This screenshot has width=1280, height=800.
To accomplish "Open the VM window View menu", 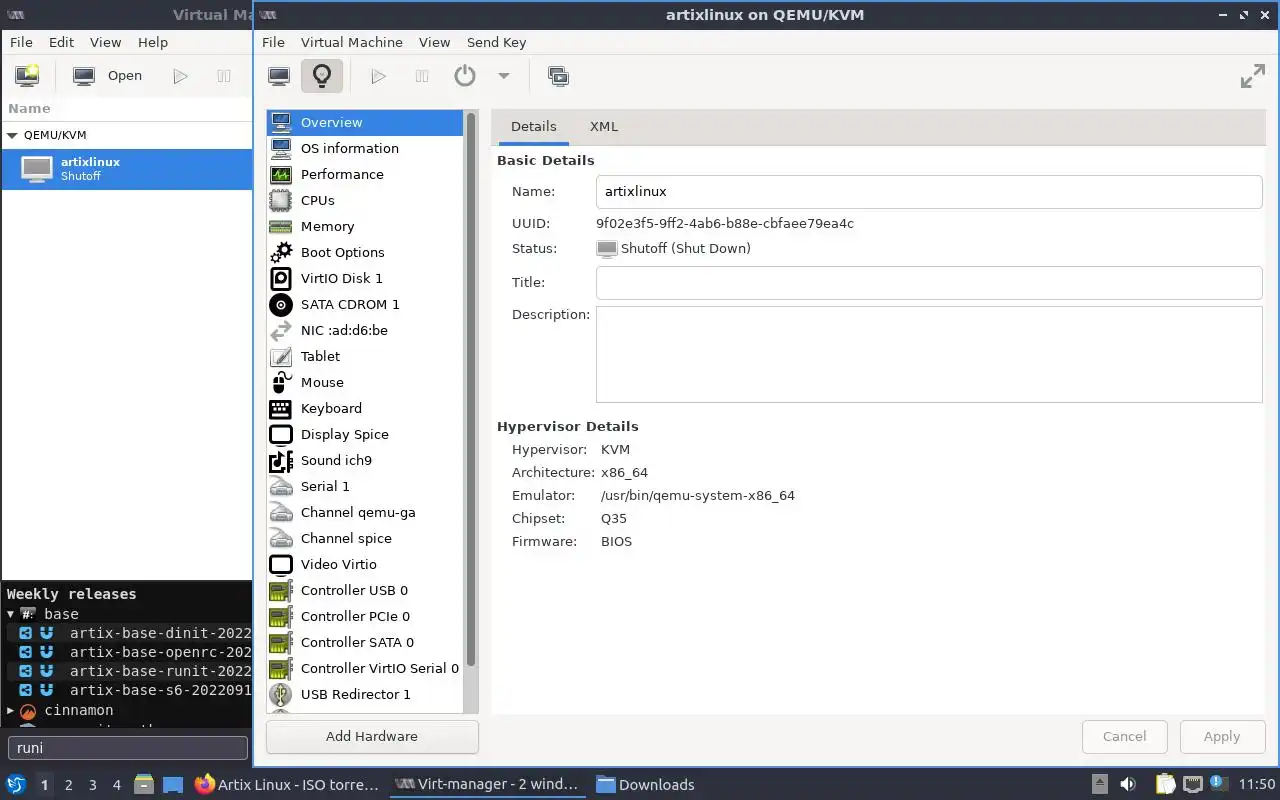I will point(434,42).
